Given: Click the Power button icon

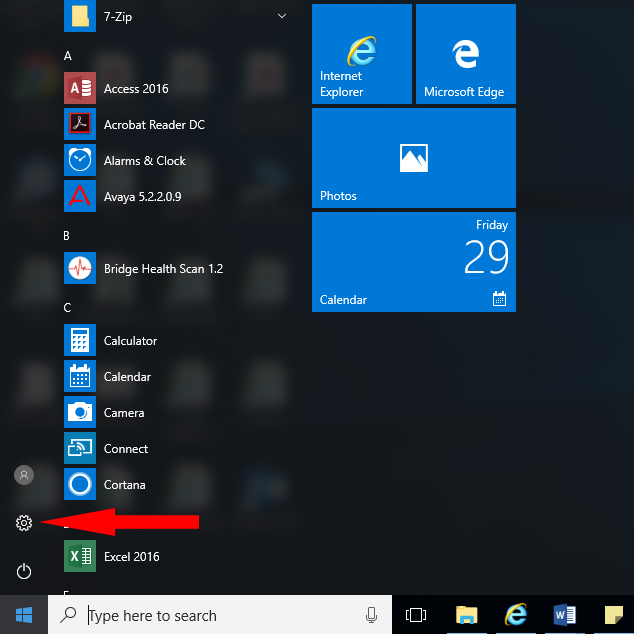Looking at the screenshot, I should point(24,571).
